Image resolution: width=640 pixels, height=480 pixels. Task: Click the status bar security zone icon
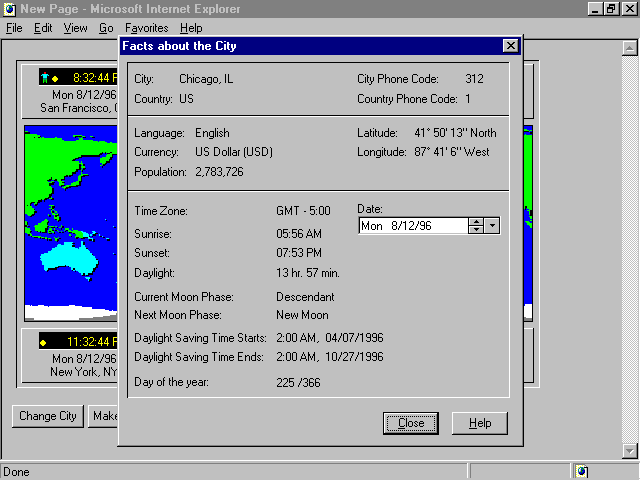[582, 471]
